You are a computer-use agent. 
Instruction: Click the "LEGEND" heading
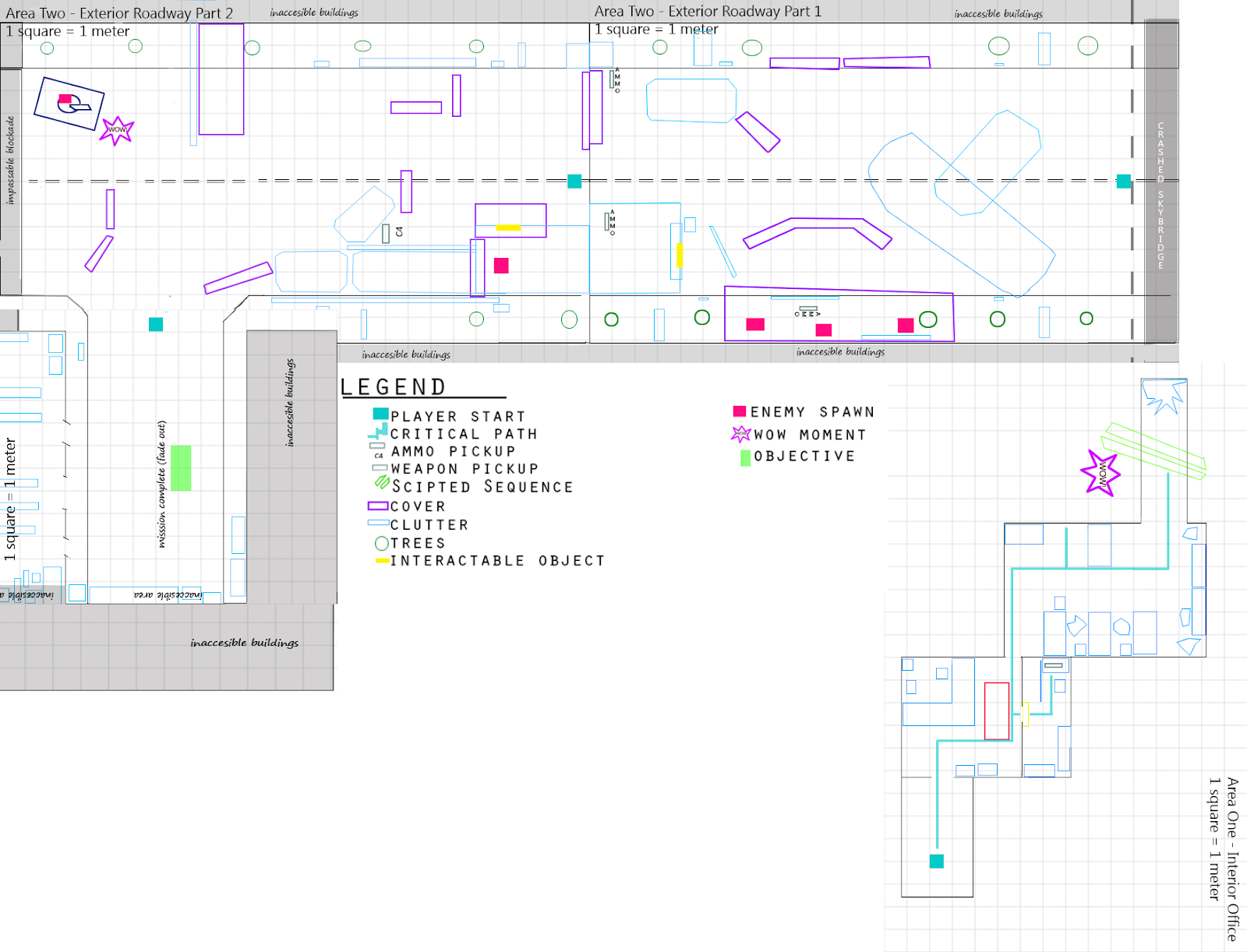click(x=394, y=387)
